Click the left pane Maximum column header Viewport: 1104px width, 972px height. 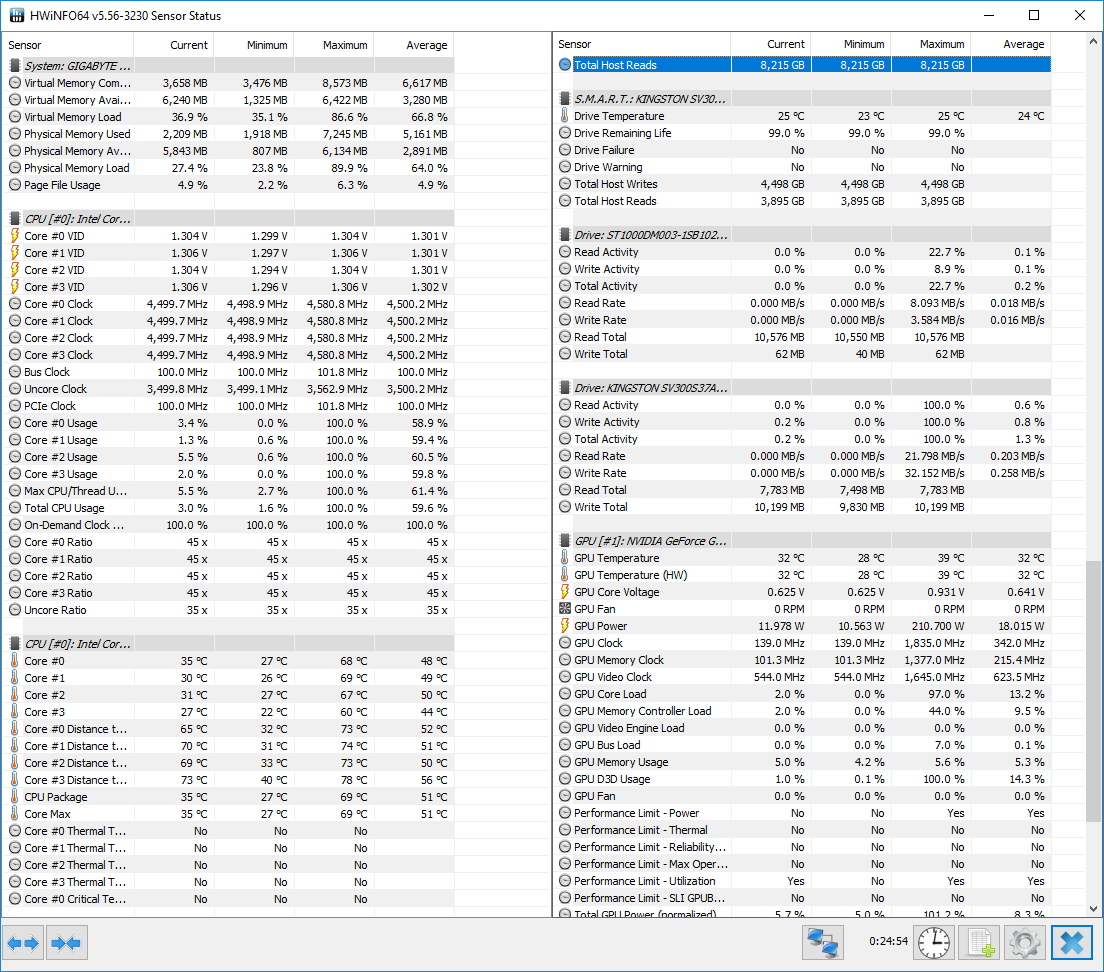(x=334, y=45)
